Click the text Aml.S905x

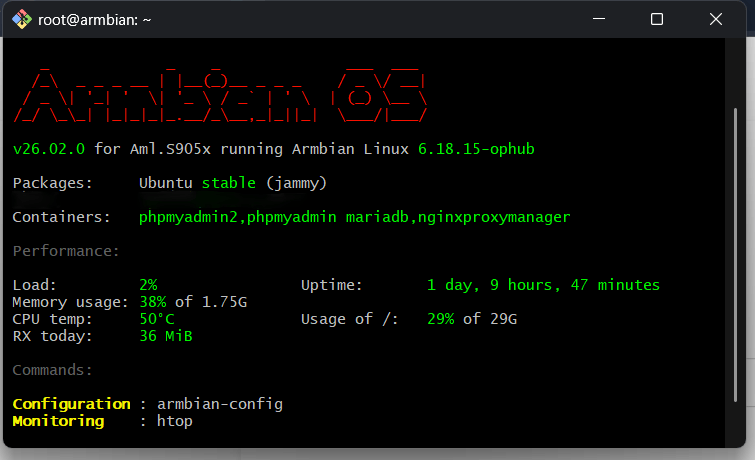pyautogui.click(x=170, y=149)
